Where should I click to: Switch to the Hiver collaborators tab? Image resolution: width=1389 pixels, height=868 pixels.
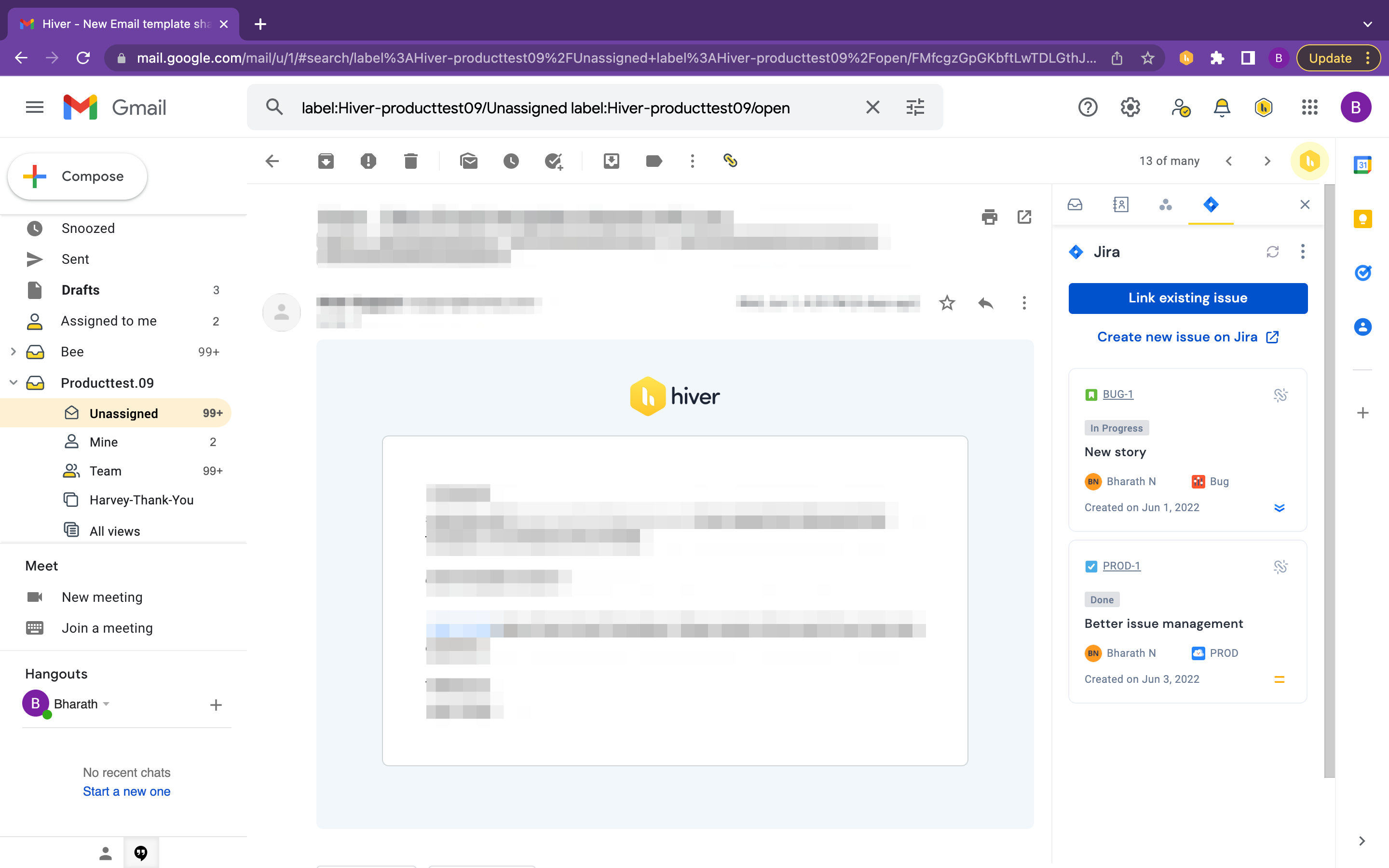(1165, 204)
